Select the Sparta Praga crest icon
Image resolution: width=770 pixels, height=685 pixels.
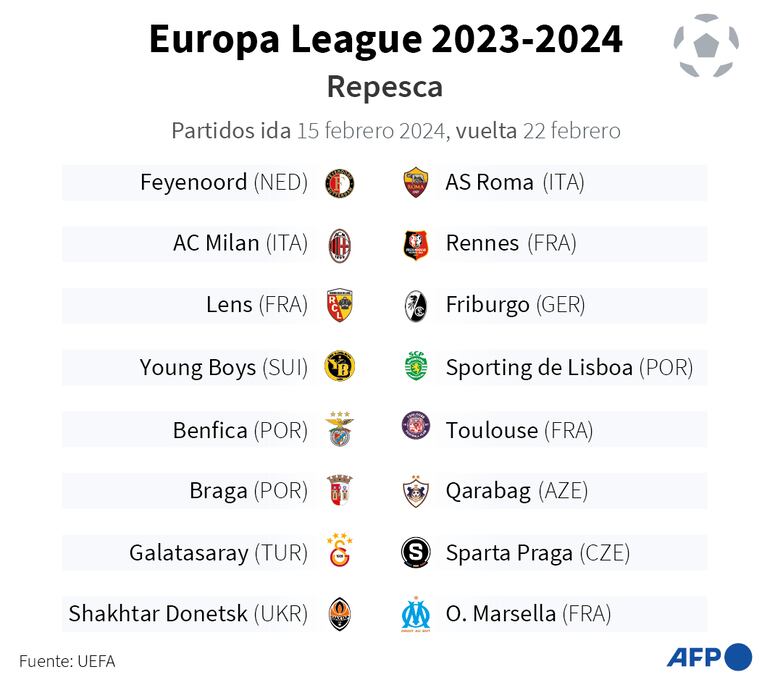coord(415,552)
